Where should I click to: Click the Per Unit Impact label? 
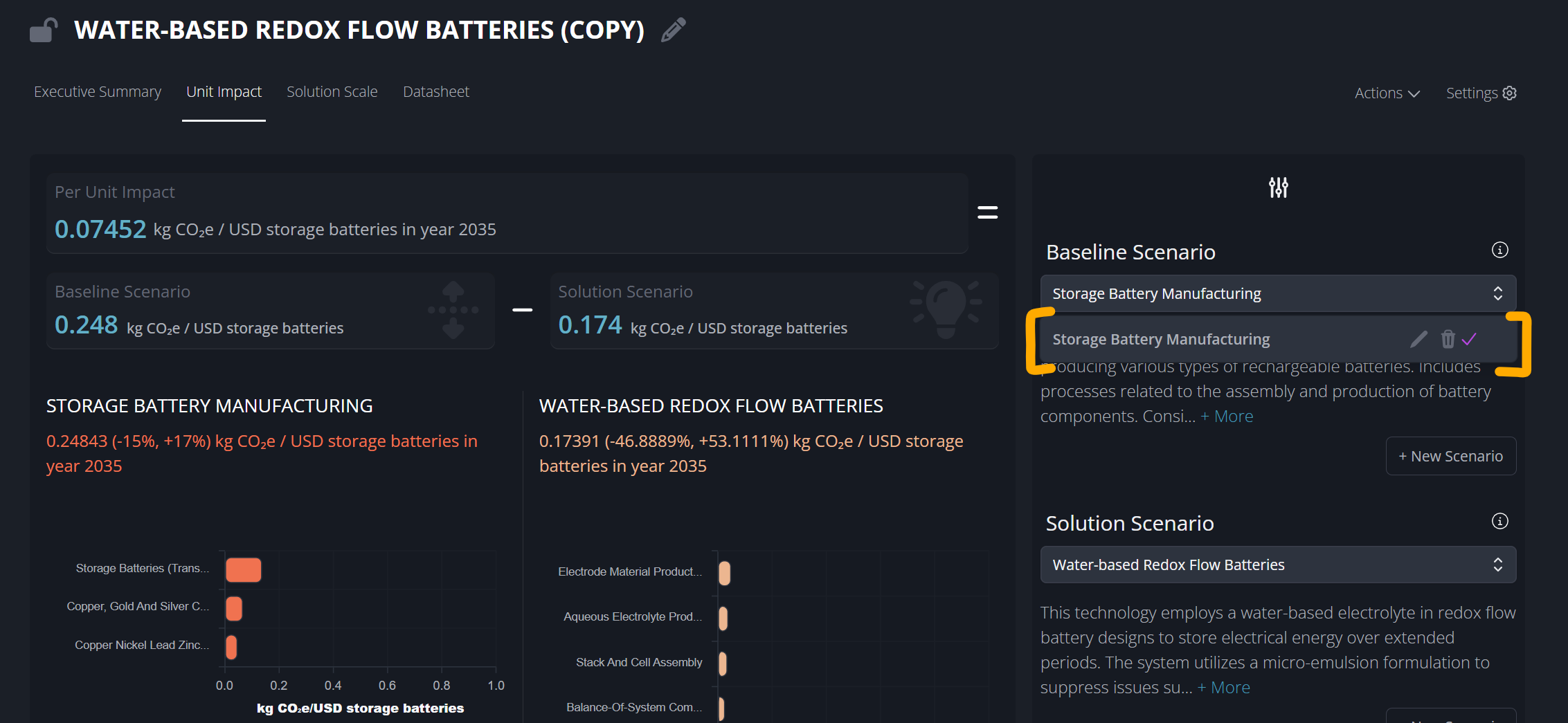tap(115, 192)
